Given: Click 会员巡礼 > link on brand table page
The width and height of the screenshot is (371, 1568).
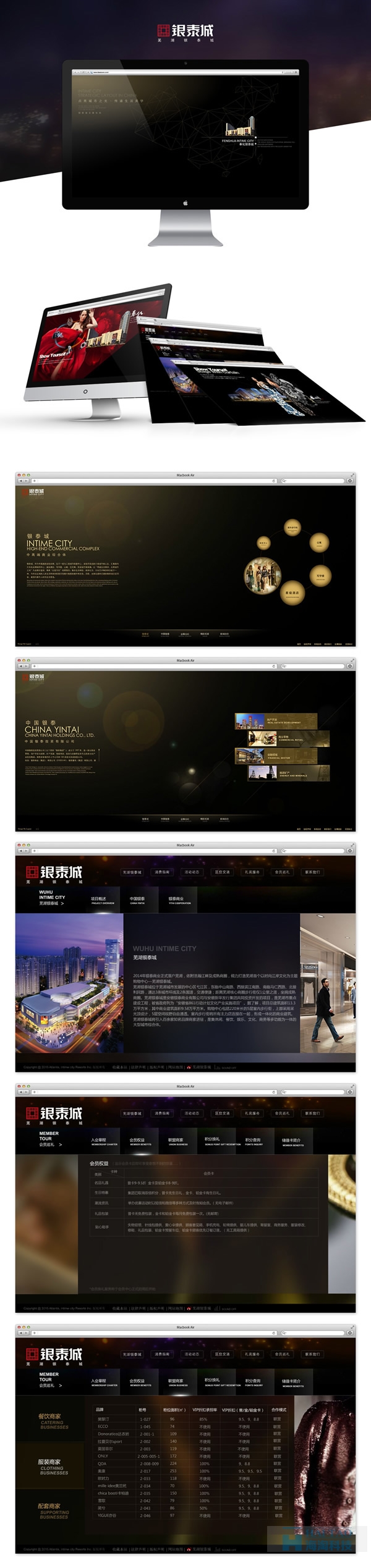Looking at the screenshot, I should [50, 1385].
